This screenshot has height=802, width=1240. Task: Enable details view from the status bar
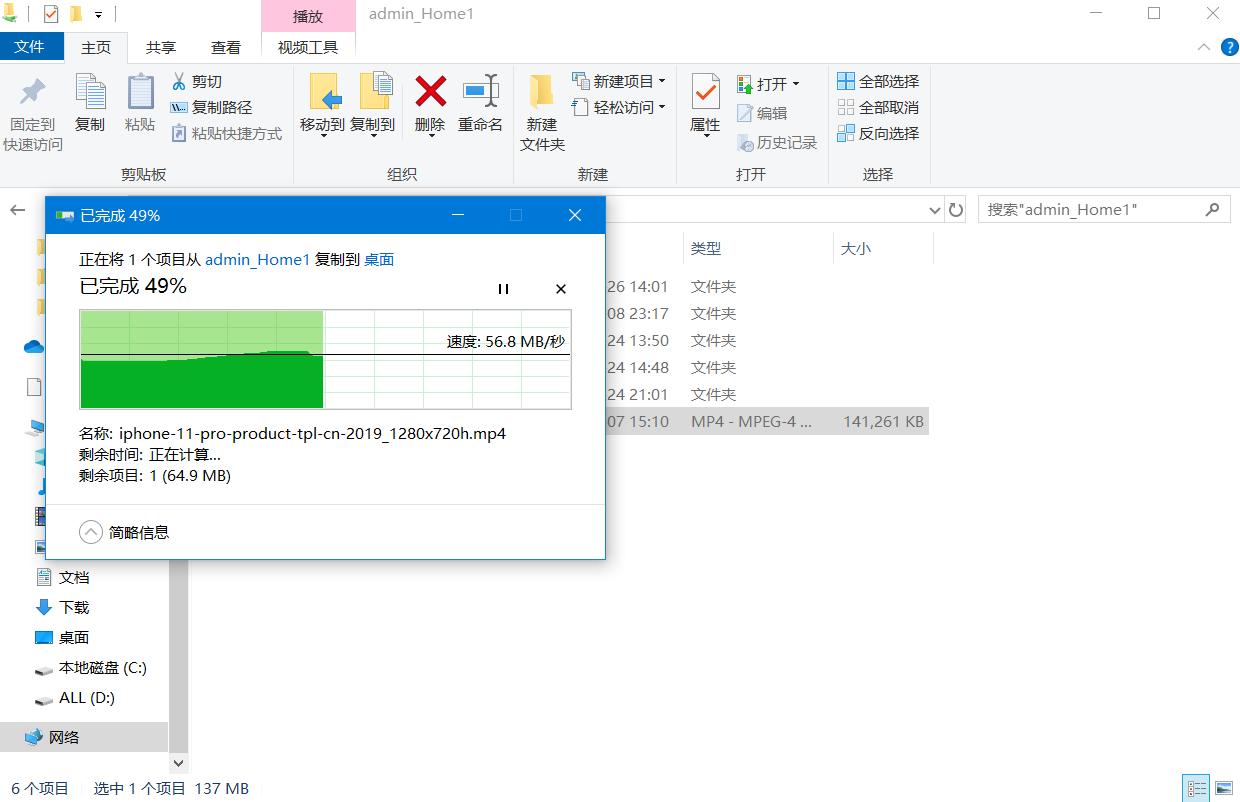click(1196, 787)
